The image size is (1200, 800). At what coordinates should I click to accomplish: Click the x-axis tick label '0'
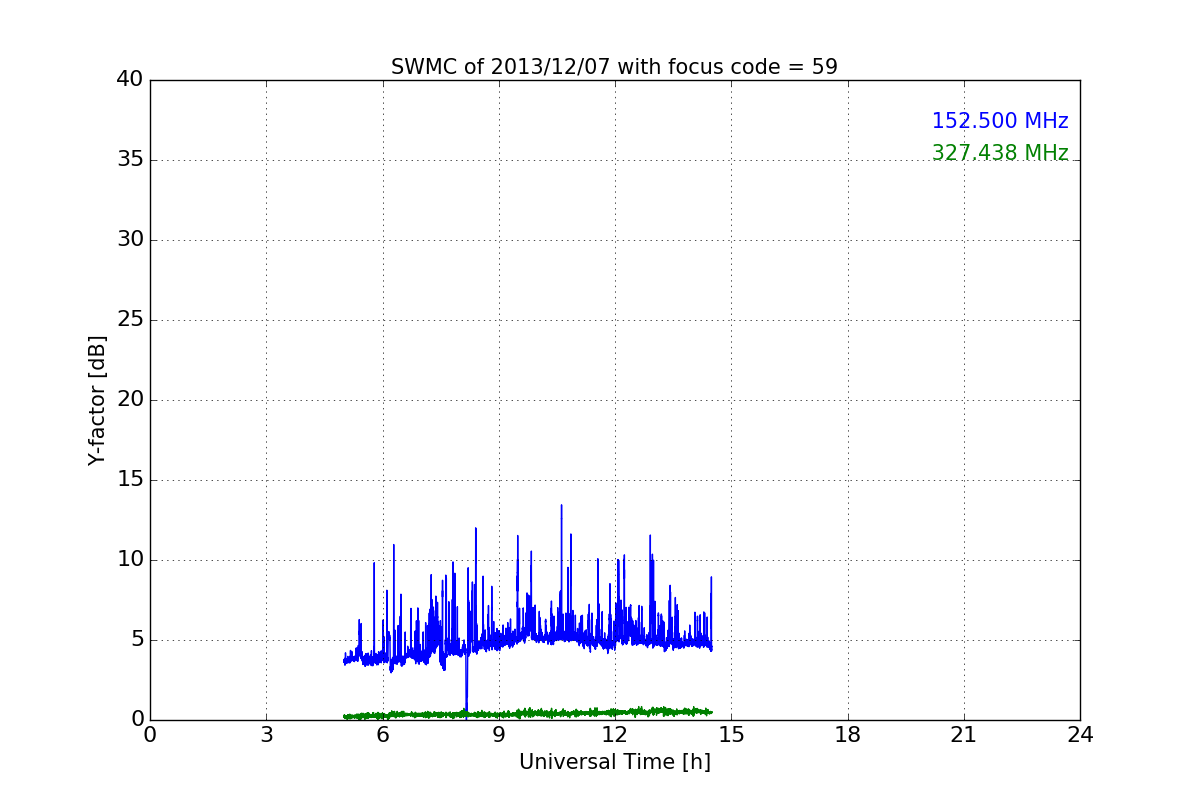tap(150, 734)
